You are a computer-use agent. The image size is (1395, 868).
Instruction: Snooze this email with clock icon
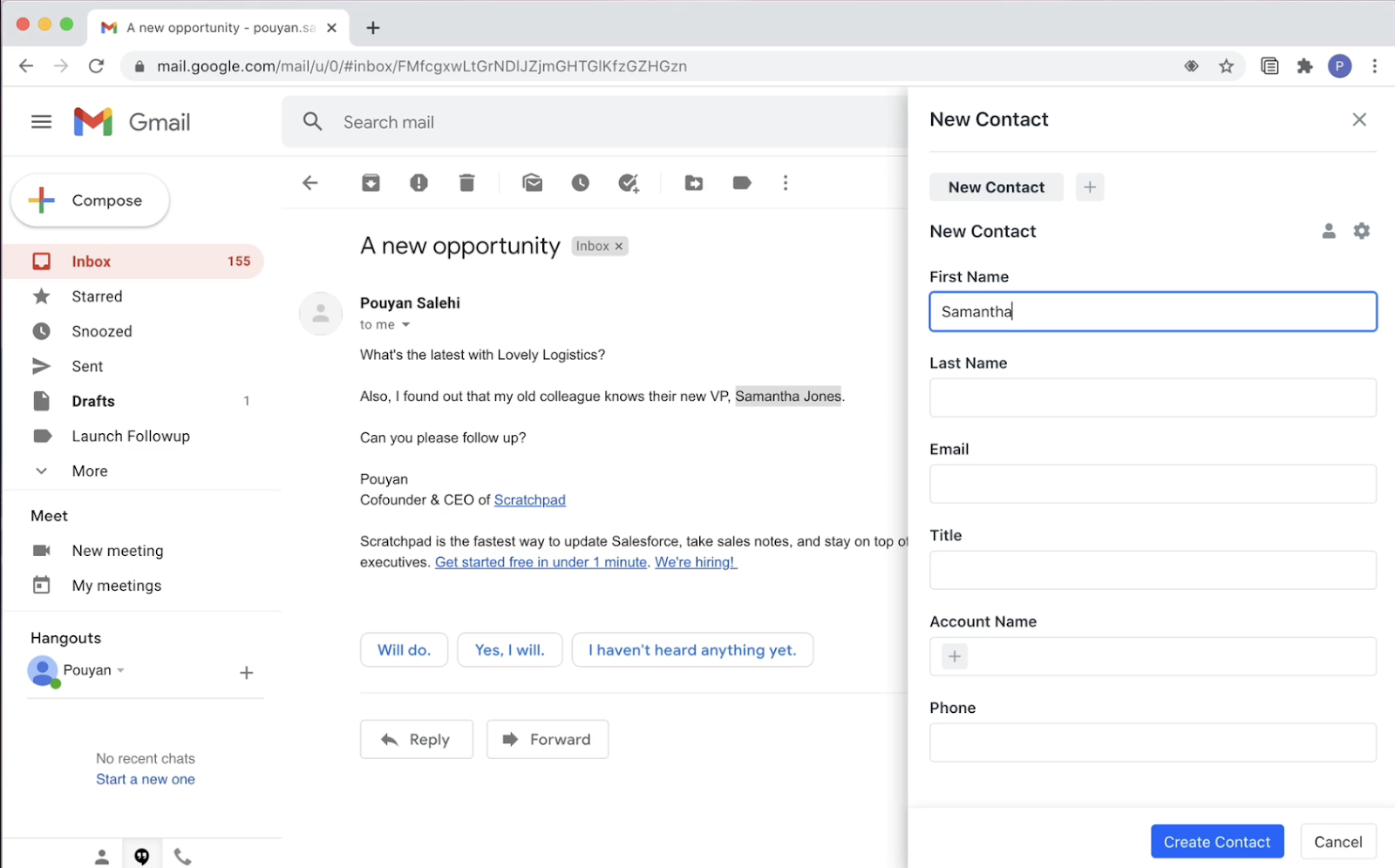(581, 183)
